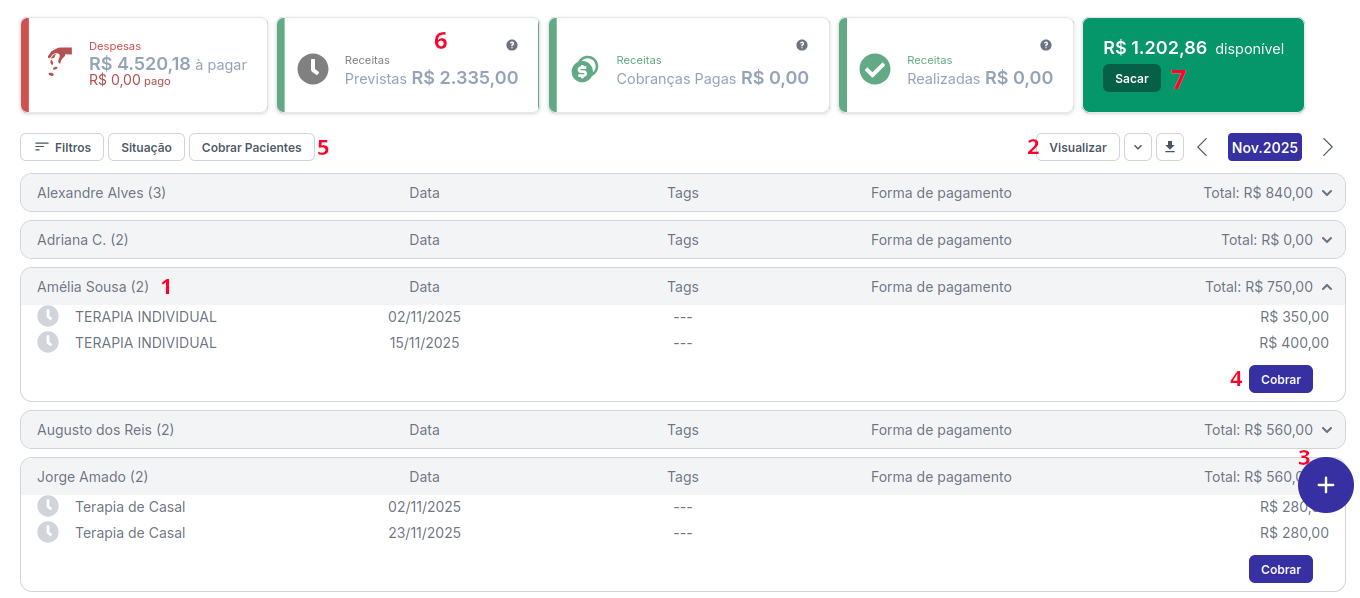1360x598 pixels.
Task: Expand the Alexandre Alves row
Action: (1327, 193)
